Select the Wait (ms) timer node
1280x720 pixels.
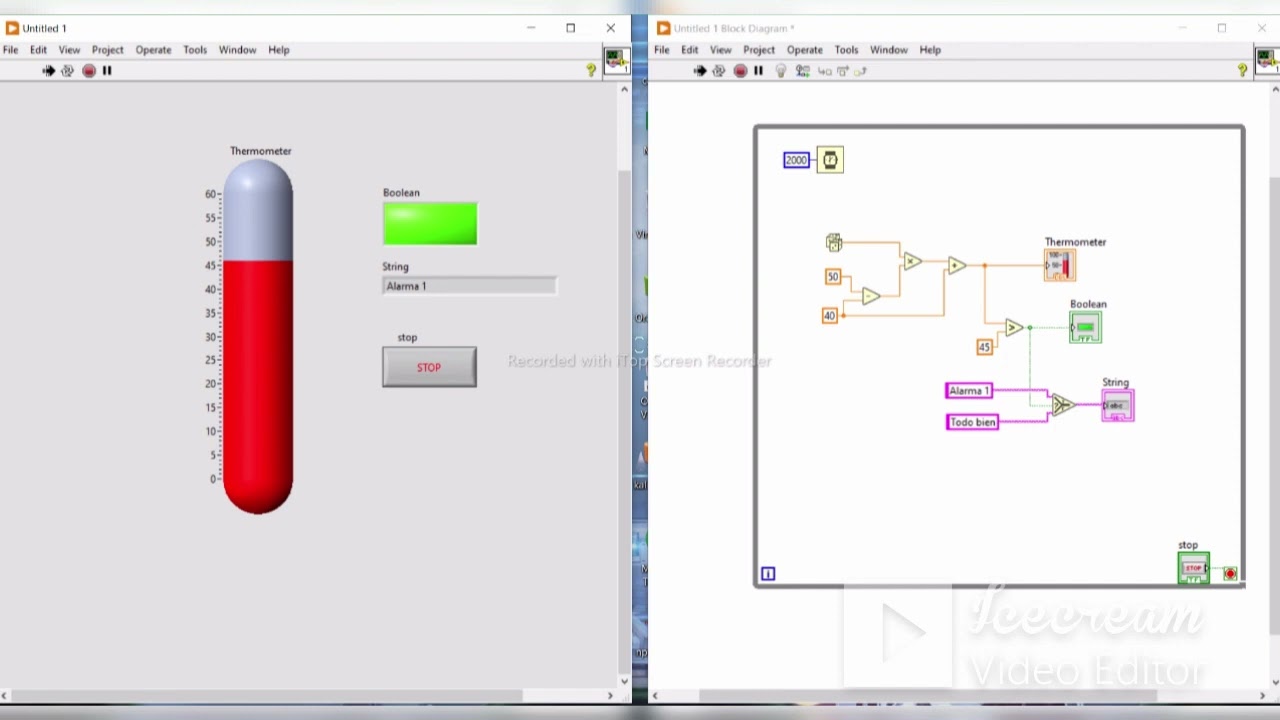coord(830,160)
